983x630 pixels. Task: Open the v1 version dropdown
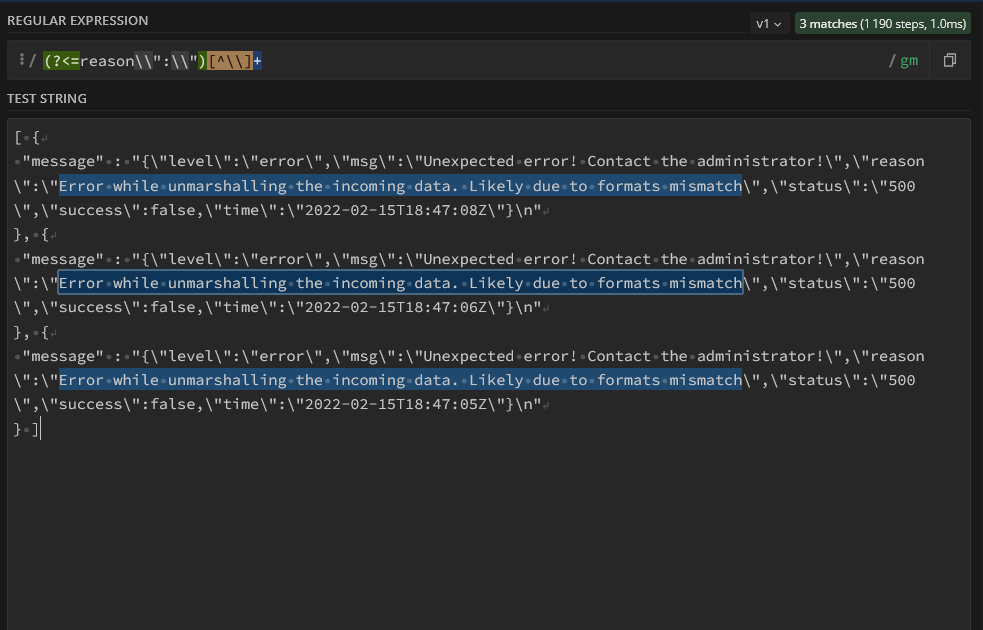[x=769, y=24]
